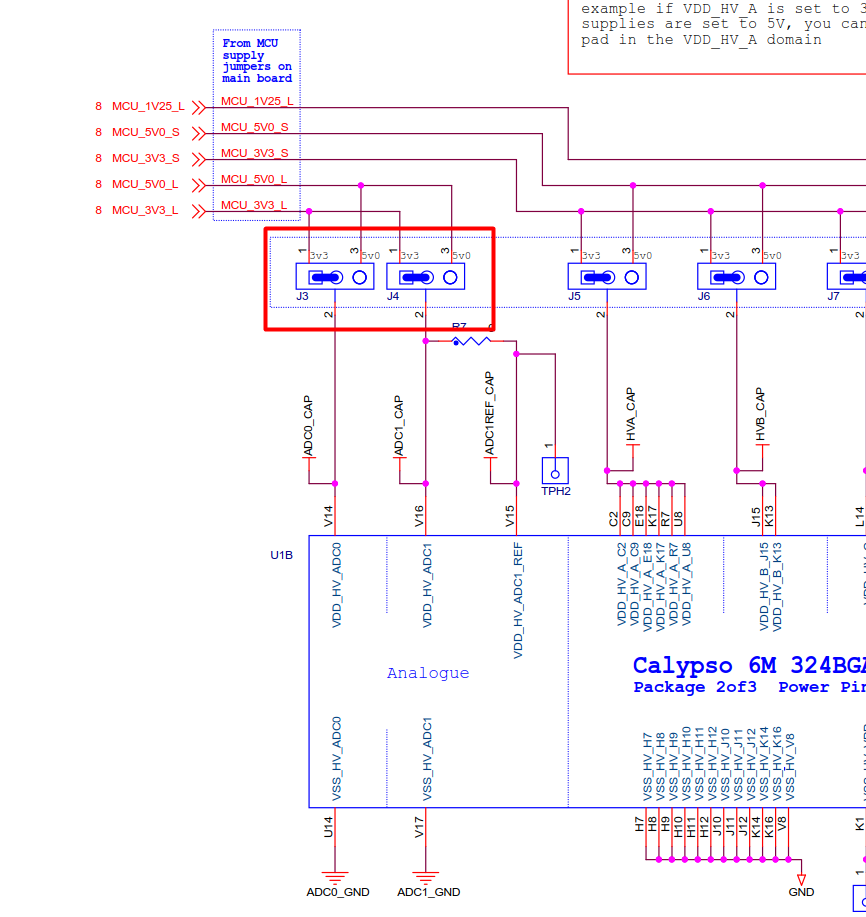Click the MCU_1V25_L off-page connector
Viewport: 866px width, 917px height.
(199, 107)
